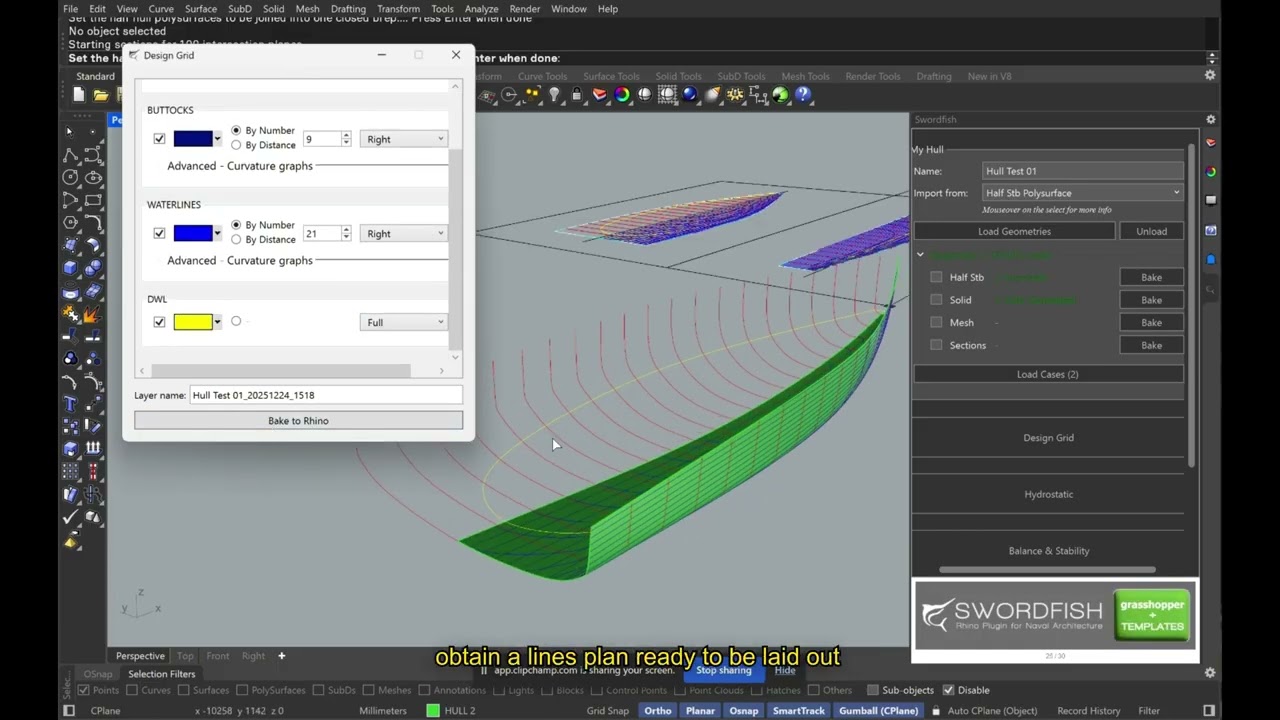Enable the Sections checkbox in Swordfish
This screenshot has width=1280, height=720.
coord(936,345)
